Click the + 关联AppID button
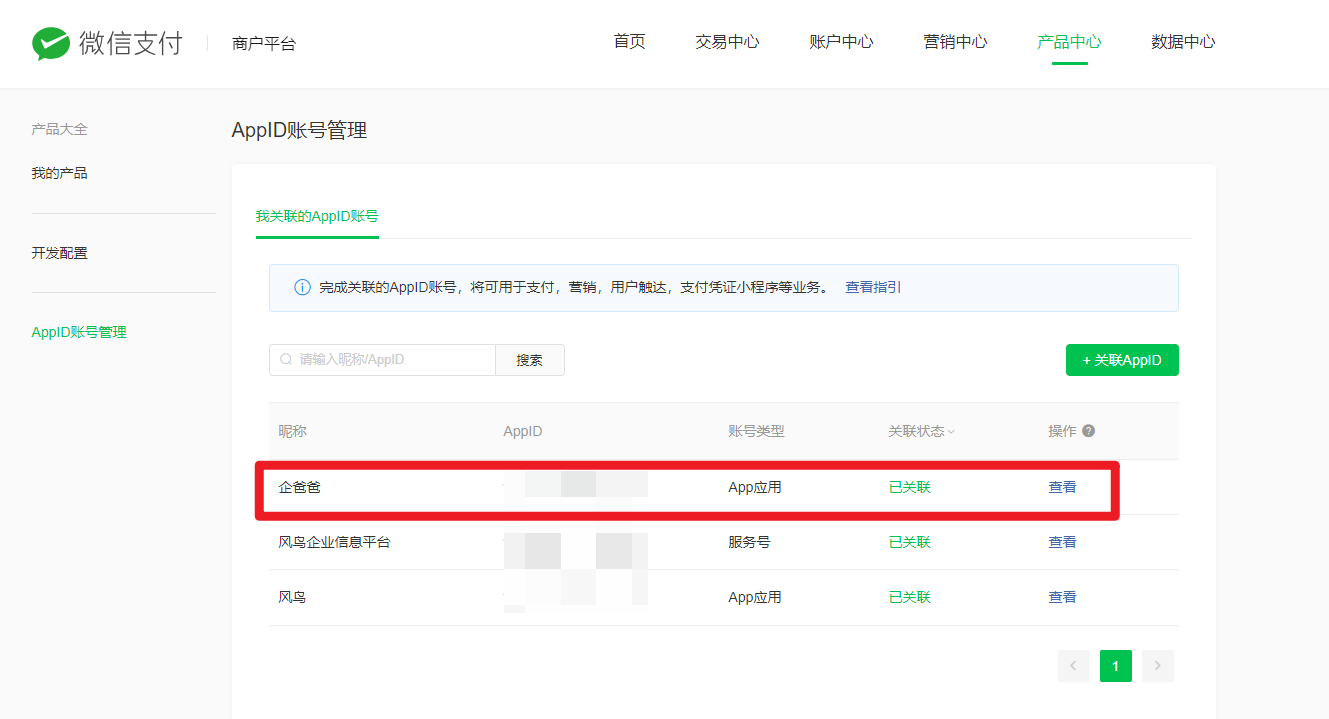This screenshot has width=1329, height=719. 1122,360
